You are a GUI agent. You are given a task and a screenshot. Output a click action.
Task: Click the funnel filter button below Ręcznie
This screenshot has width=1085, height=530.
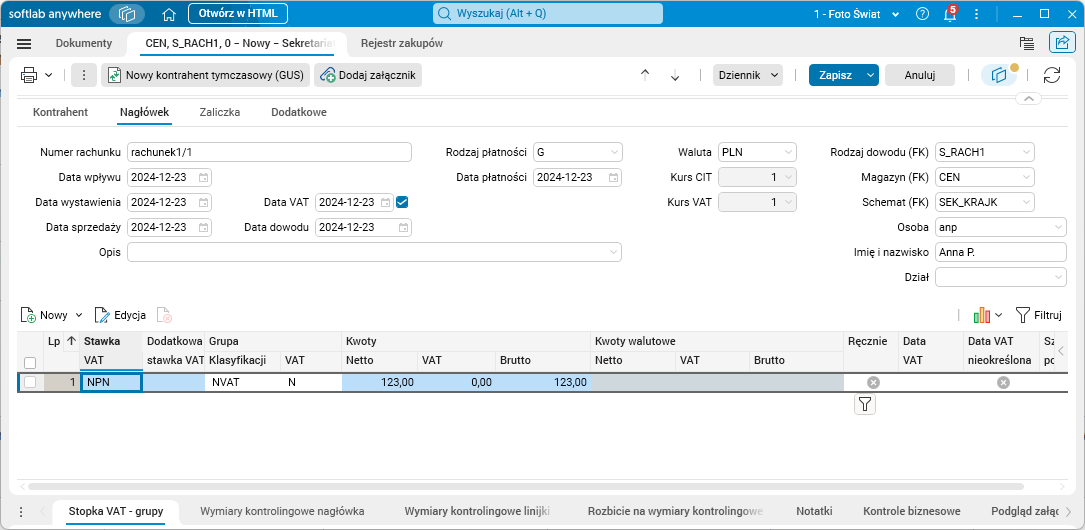(x=865, y=404)
